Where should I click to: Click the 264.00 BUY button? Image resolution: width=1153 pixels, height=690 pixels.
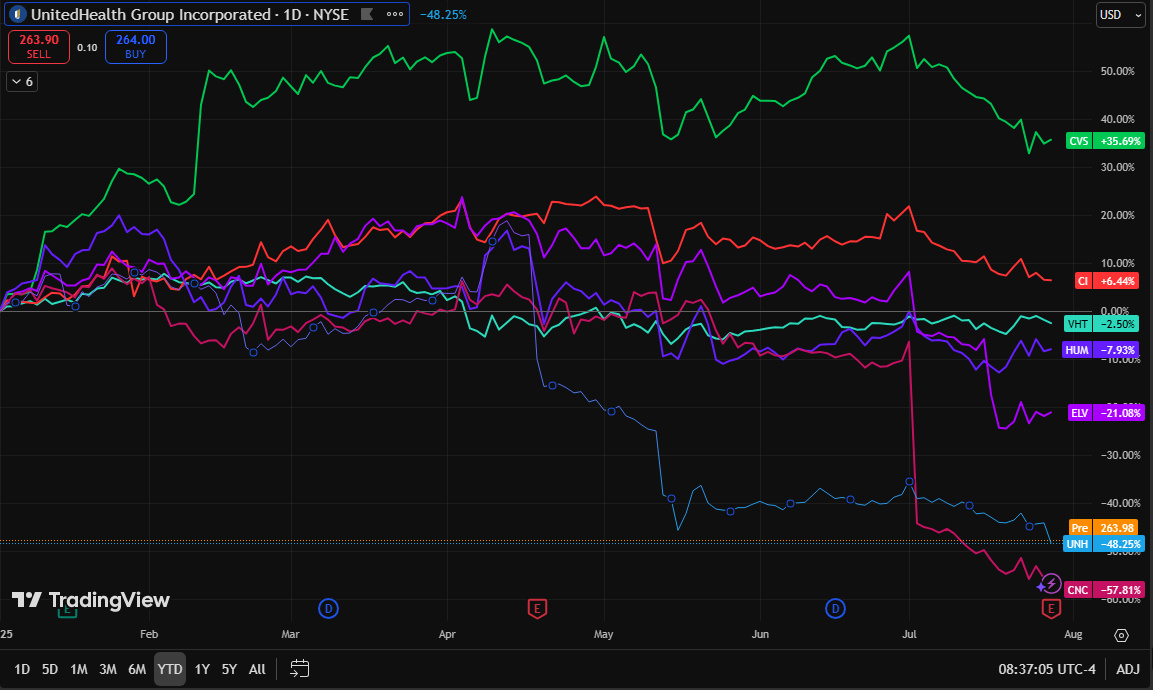click(x=136, y=46)
